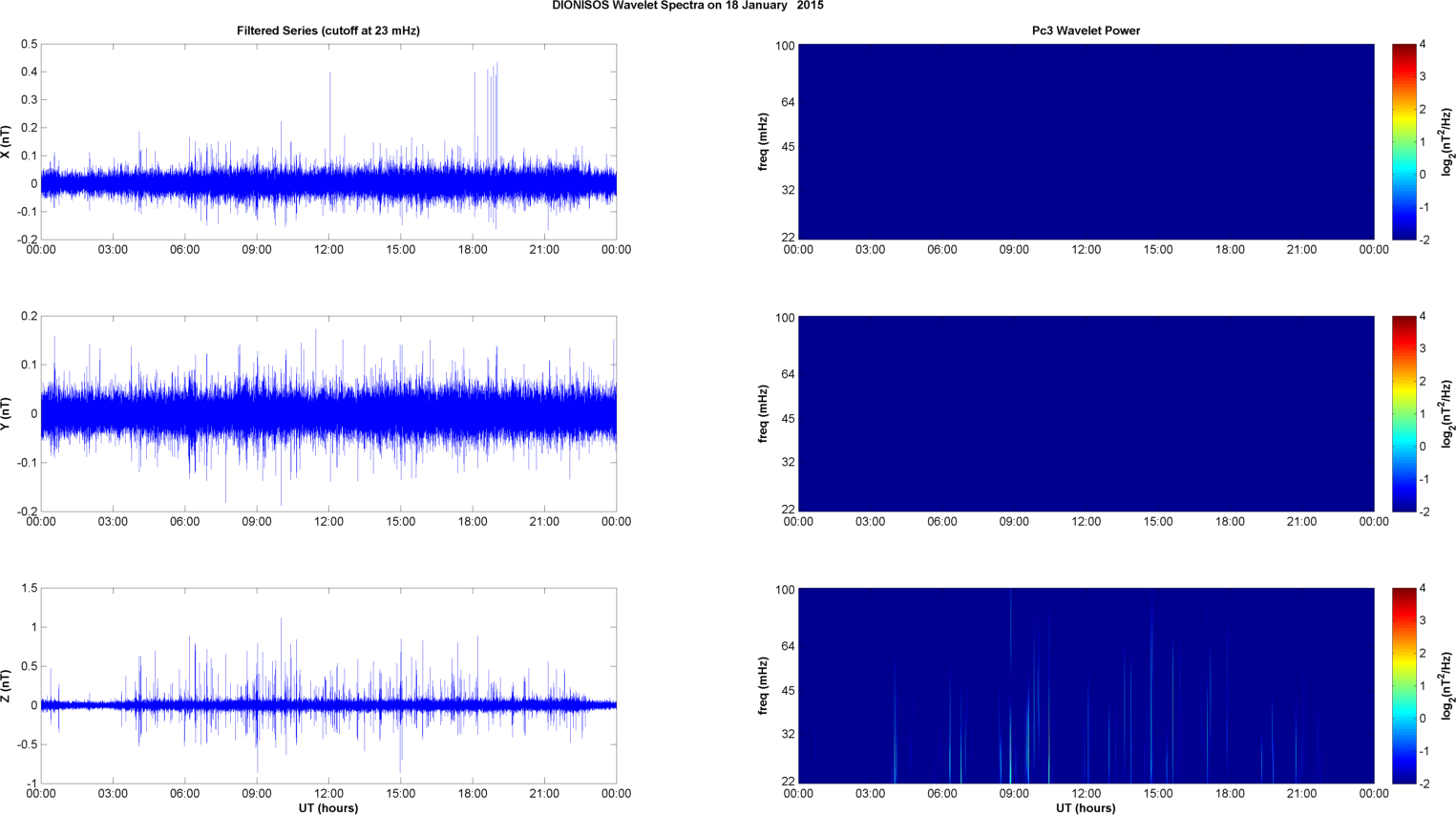Click inside the Y component filtered series plot

click(x=328, y=413)
